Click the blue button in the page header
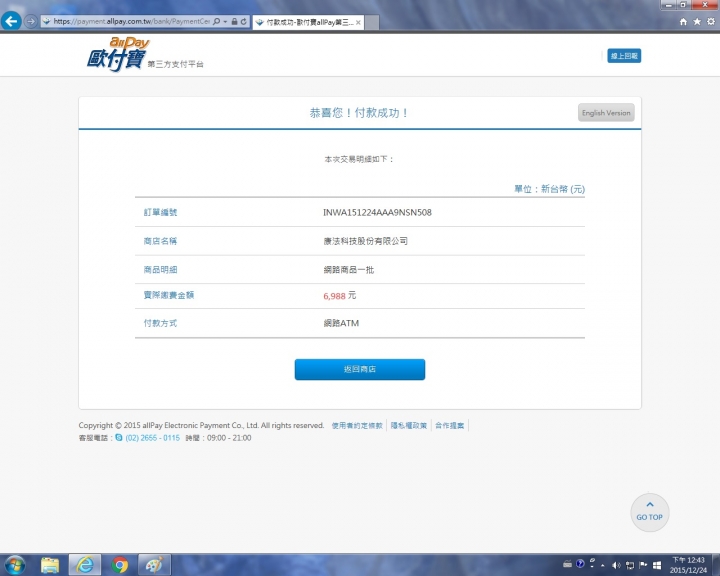This screenshot has height=576, width=720. click(x=624, y=56)
